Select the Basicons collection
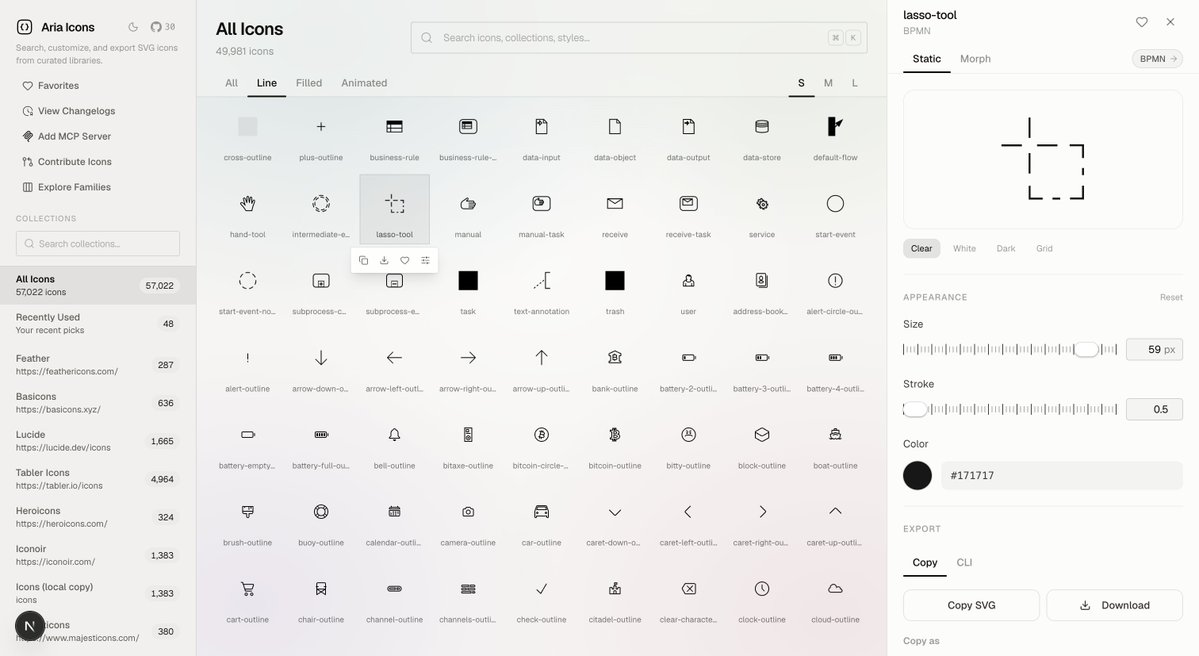1199x656 pixels. coord(98,403)
